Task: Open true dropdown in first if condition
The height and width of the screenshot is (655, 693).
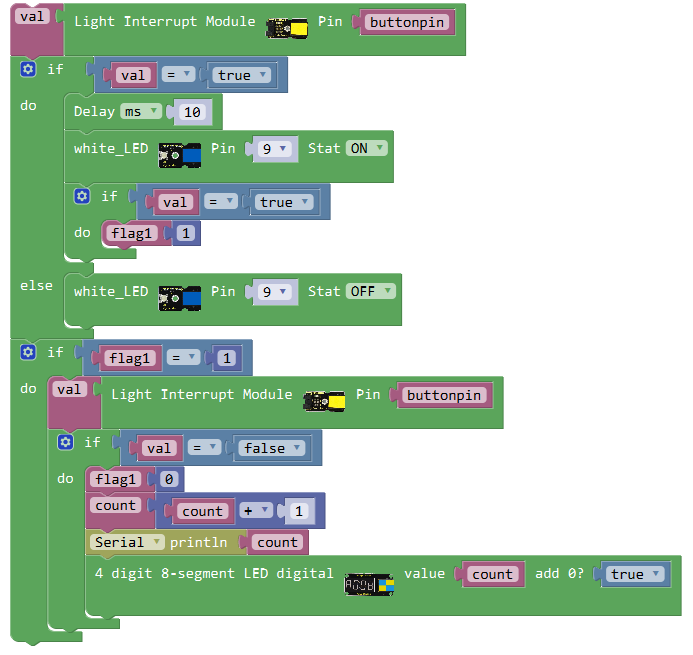Action: coord(241,75)
